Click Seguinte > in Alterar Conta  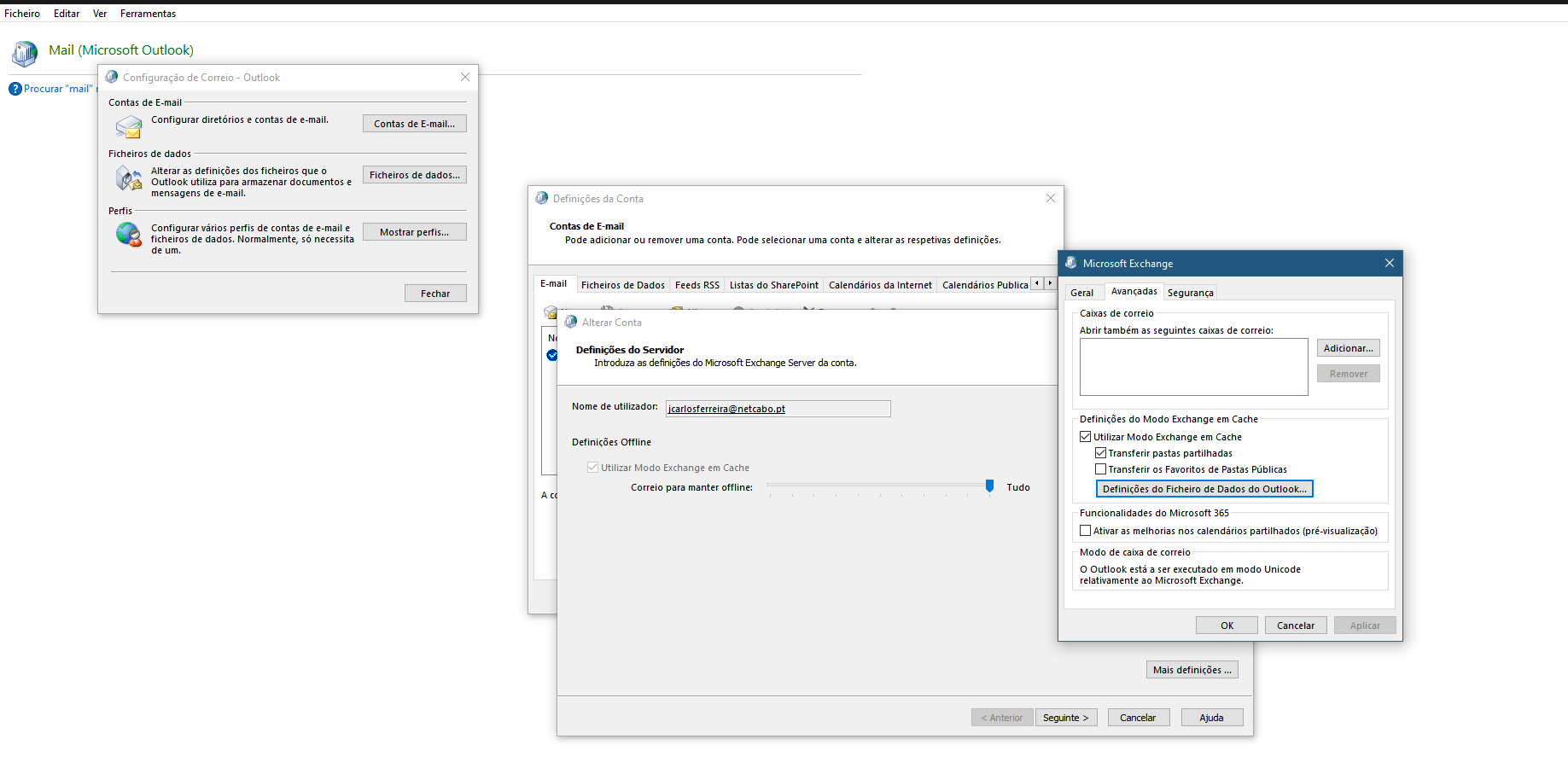(x=1066, y=718)
